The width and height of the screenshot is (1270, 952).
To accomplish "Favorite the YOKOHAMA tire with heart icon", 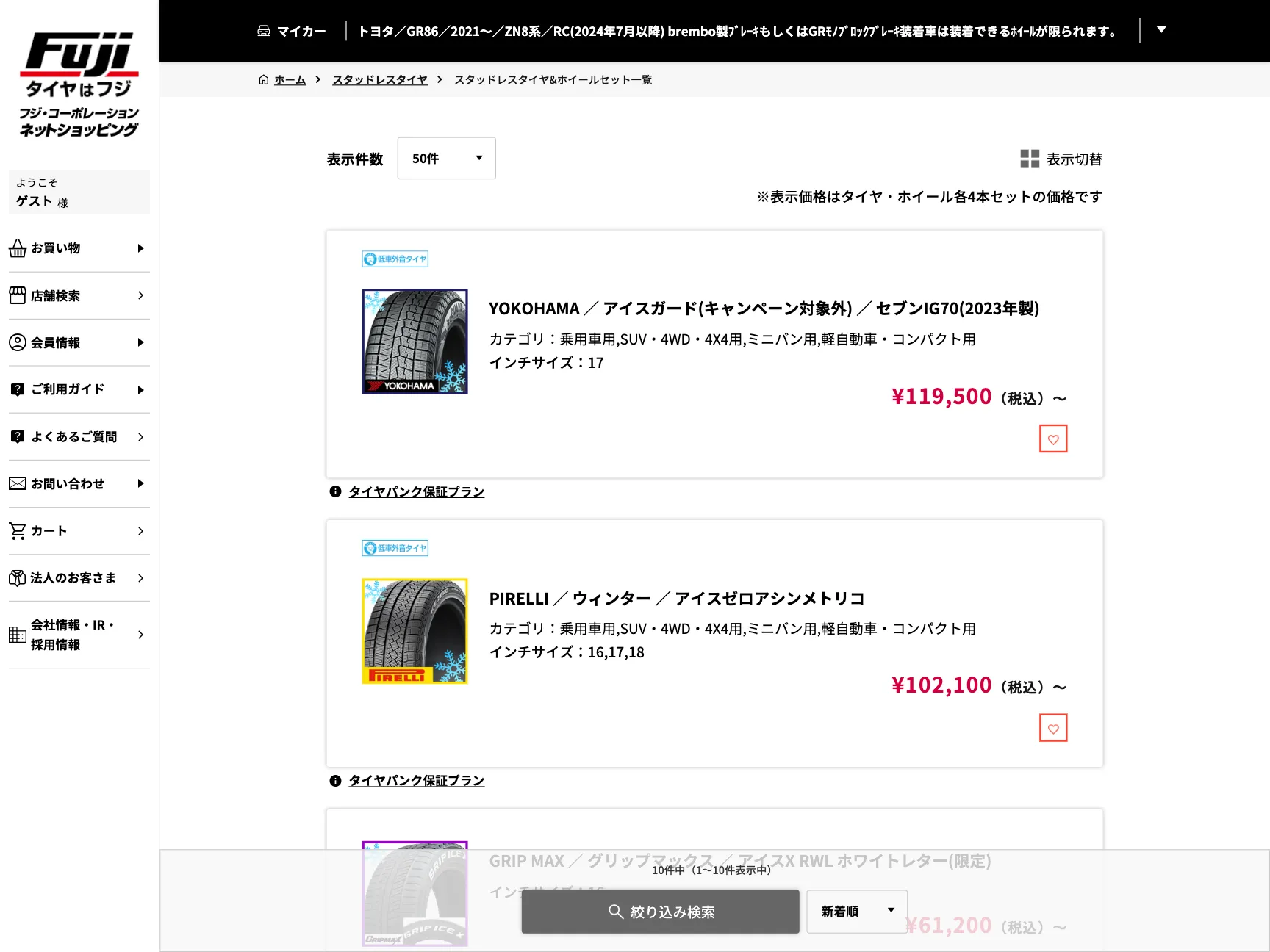I will [x=1053, y=439].
